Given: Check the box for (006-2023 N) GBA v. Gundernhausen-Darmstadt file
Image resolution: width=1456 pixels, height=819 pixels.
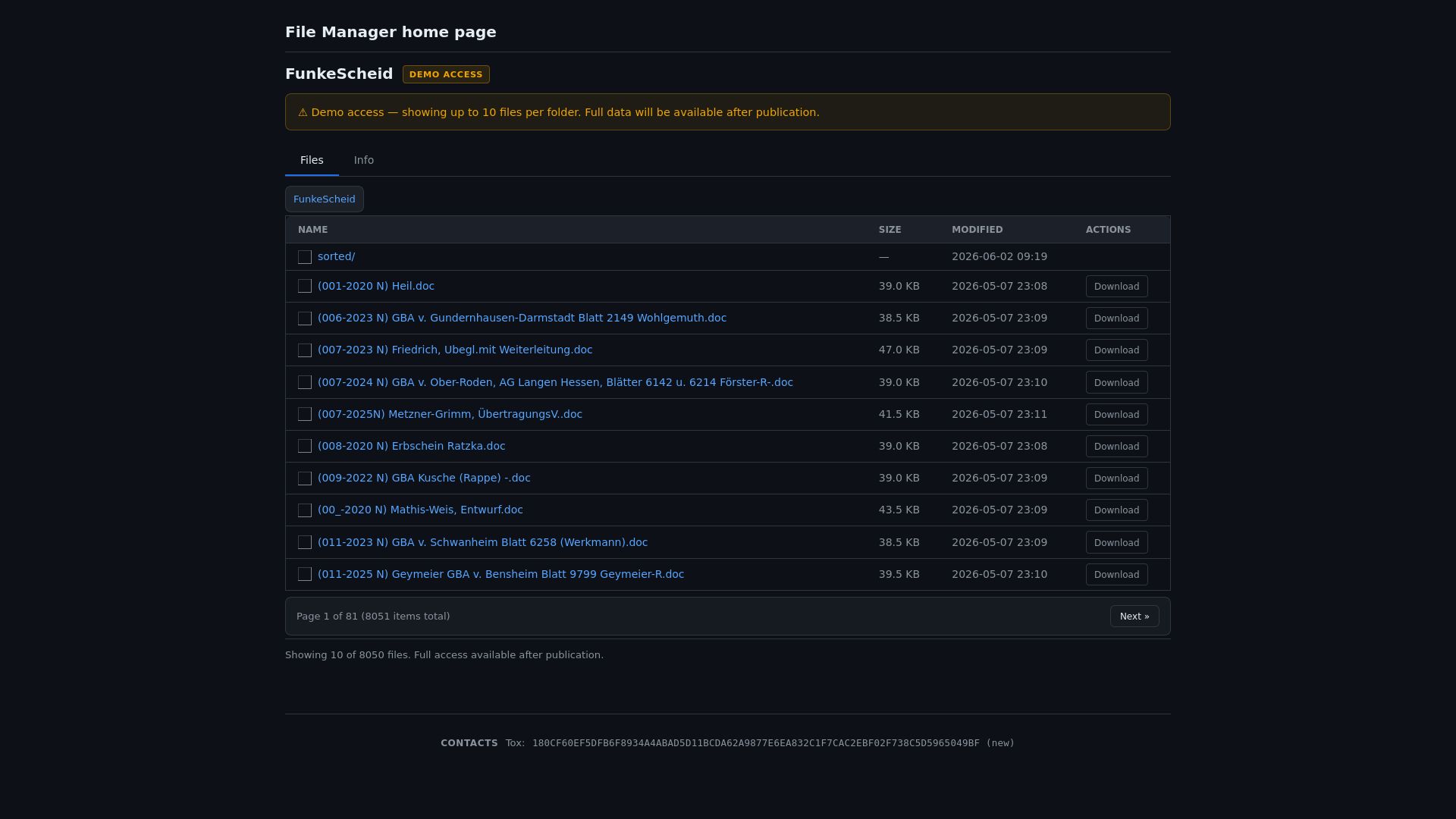Looking at the screenshot, I should (305, 318).
